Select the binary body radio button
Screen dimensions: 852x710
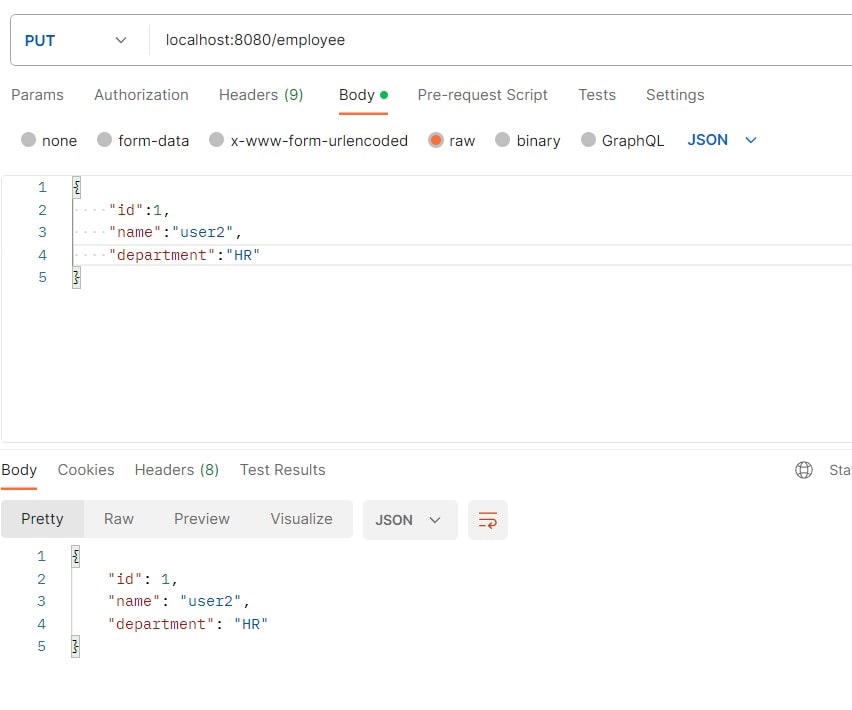503,140
